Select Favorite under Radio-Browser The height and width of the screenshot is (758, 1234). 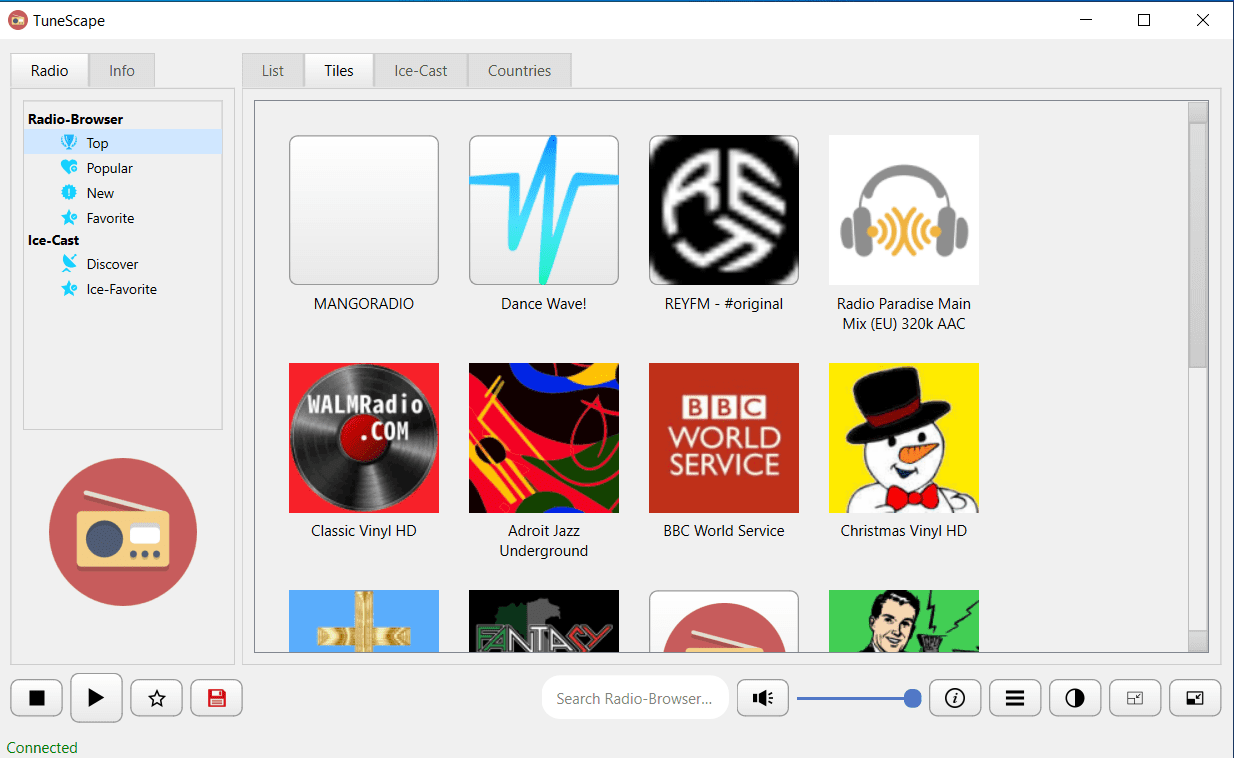point(123,217)
